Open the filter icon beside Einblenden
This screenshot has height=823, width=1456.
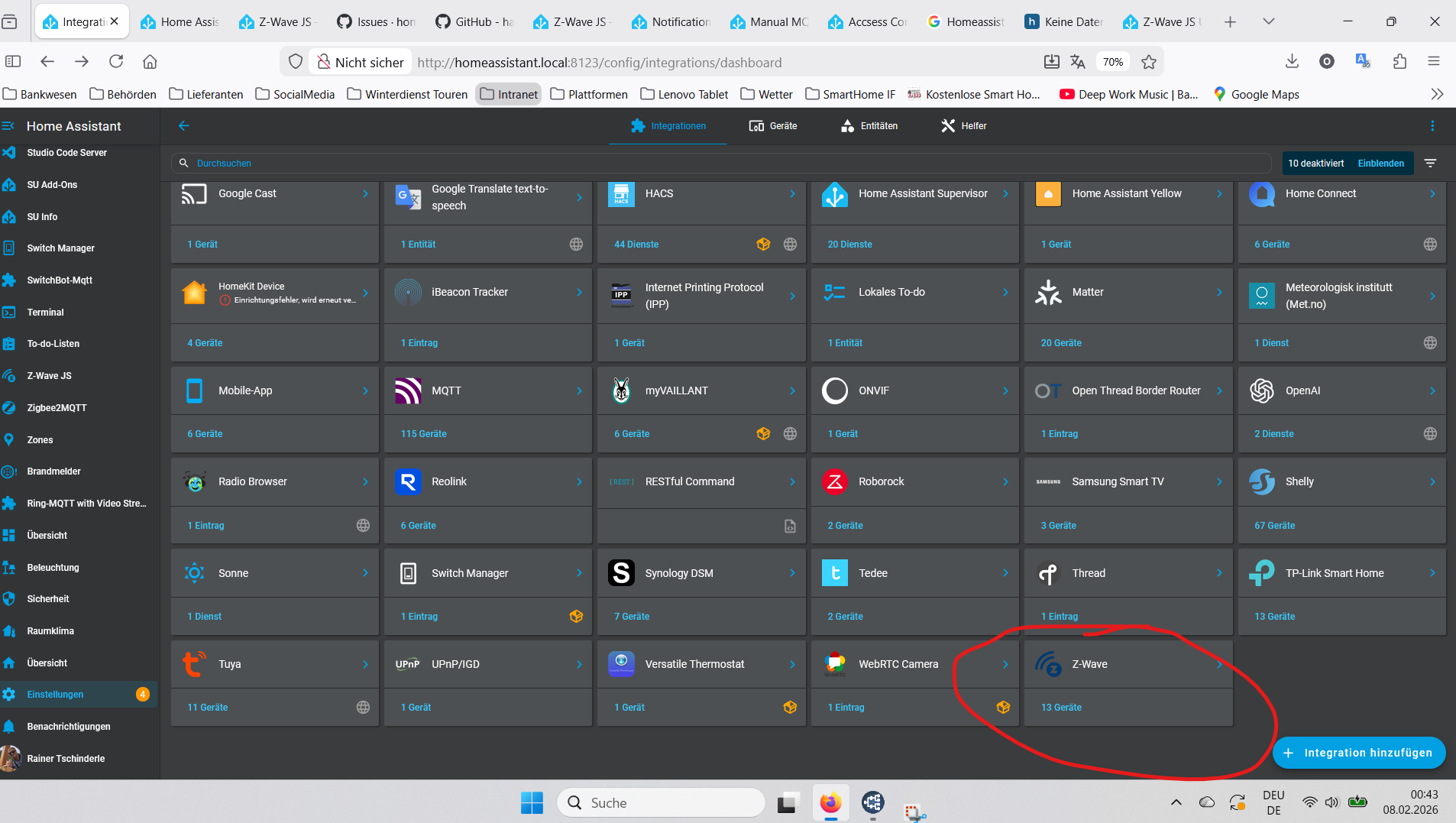(1431, 163)
